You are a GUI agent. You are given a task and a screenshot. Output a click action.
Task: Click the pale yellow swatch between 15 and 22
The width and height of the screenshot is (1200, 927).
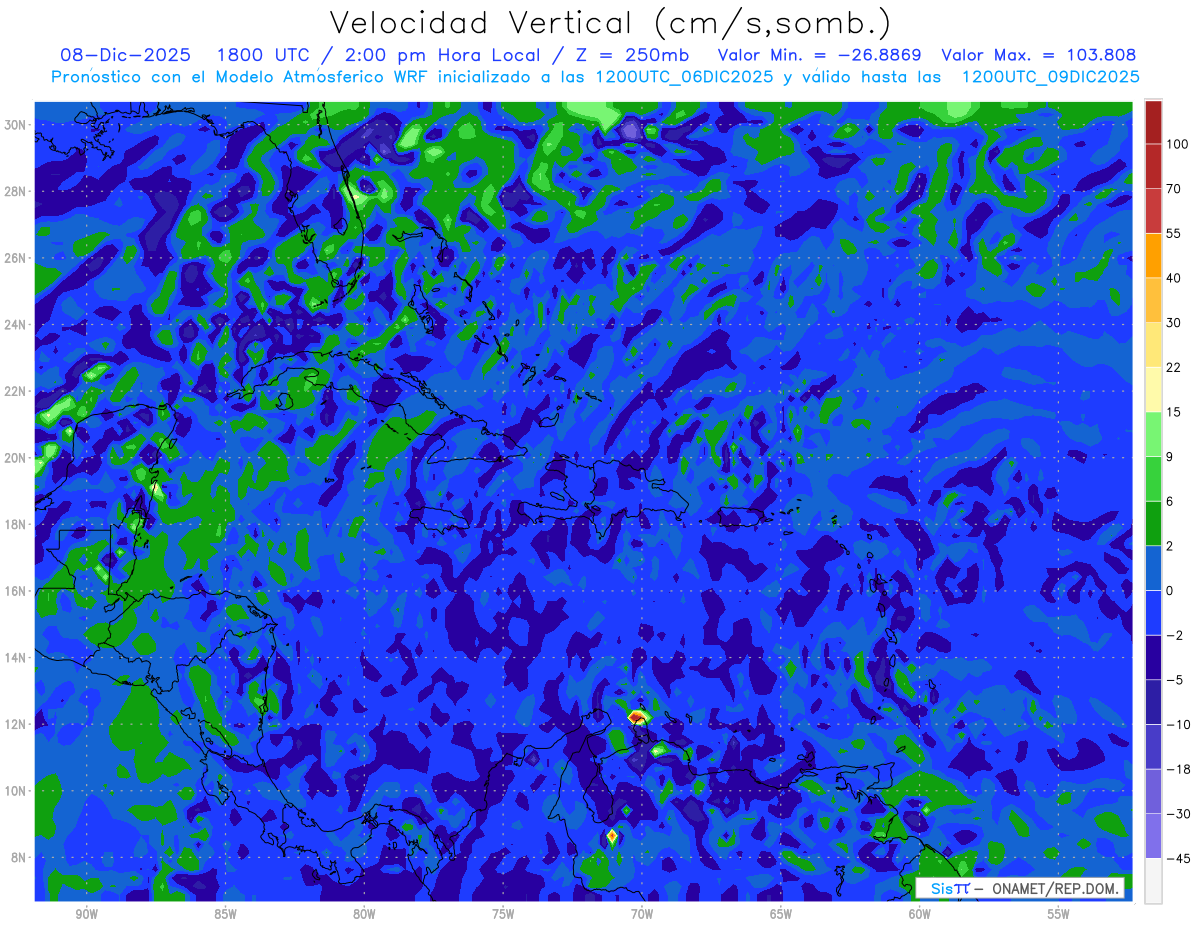pyautogui.click(x=1153, y=389)
